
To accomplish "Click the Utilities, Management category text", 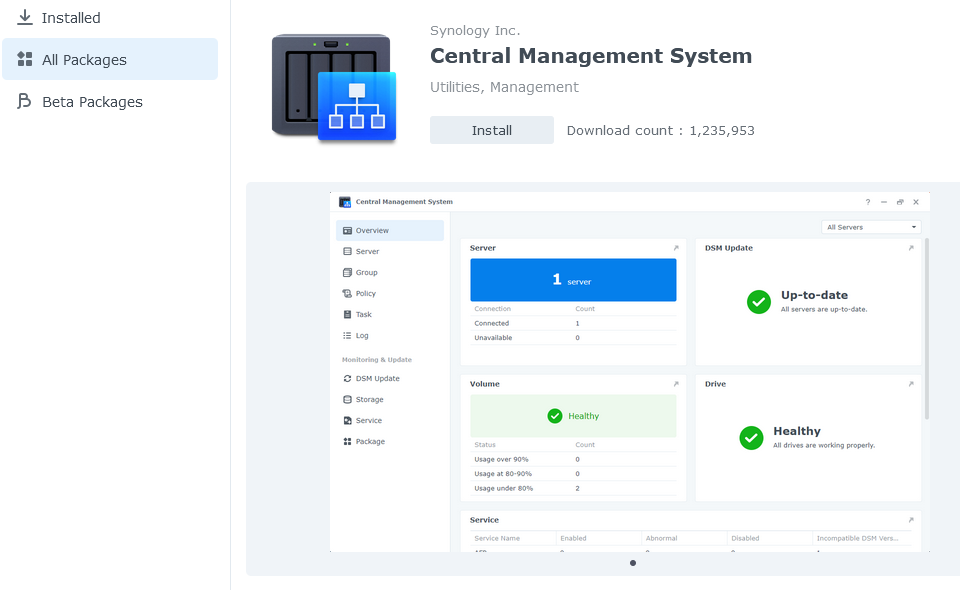I will (504, 88).
